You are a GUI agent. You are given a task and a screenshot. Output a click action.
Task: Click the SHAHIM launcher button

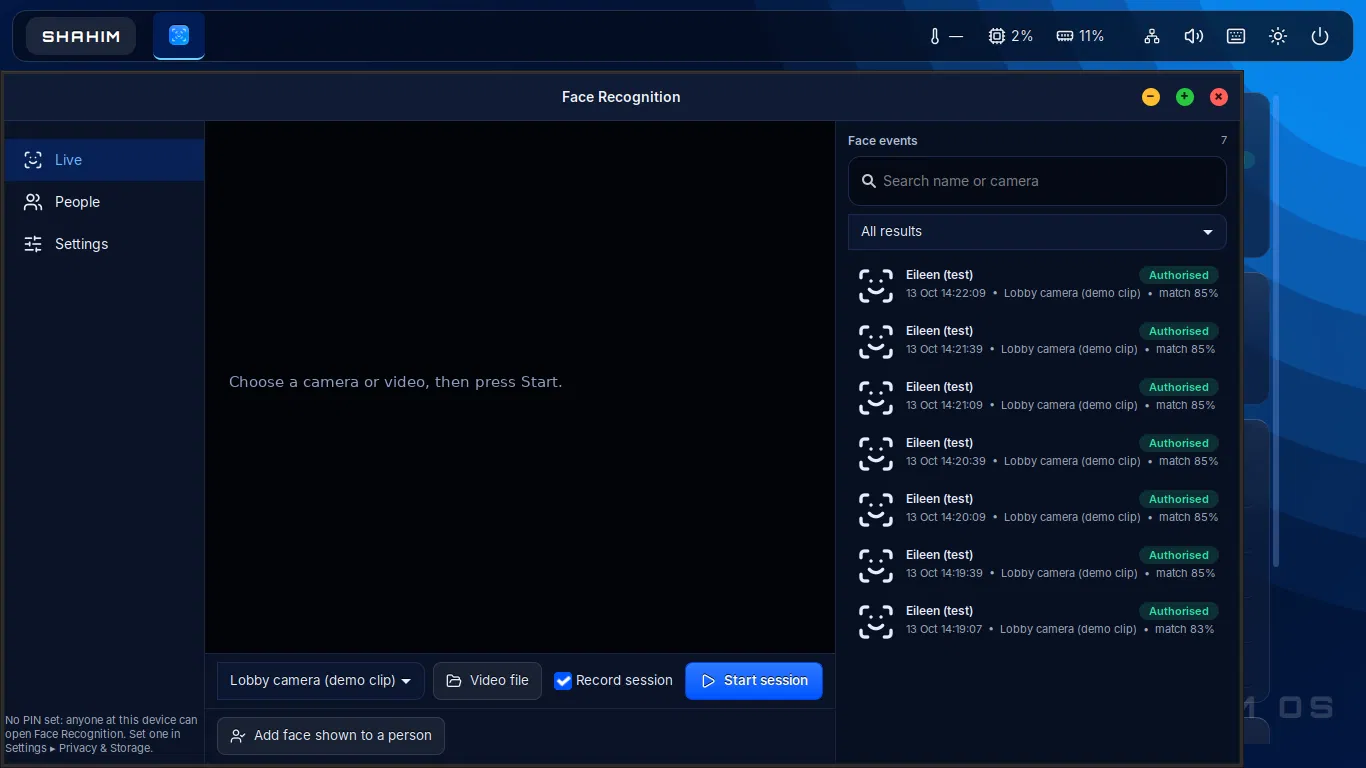pos(81,36)
